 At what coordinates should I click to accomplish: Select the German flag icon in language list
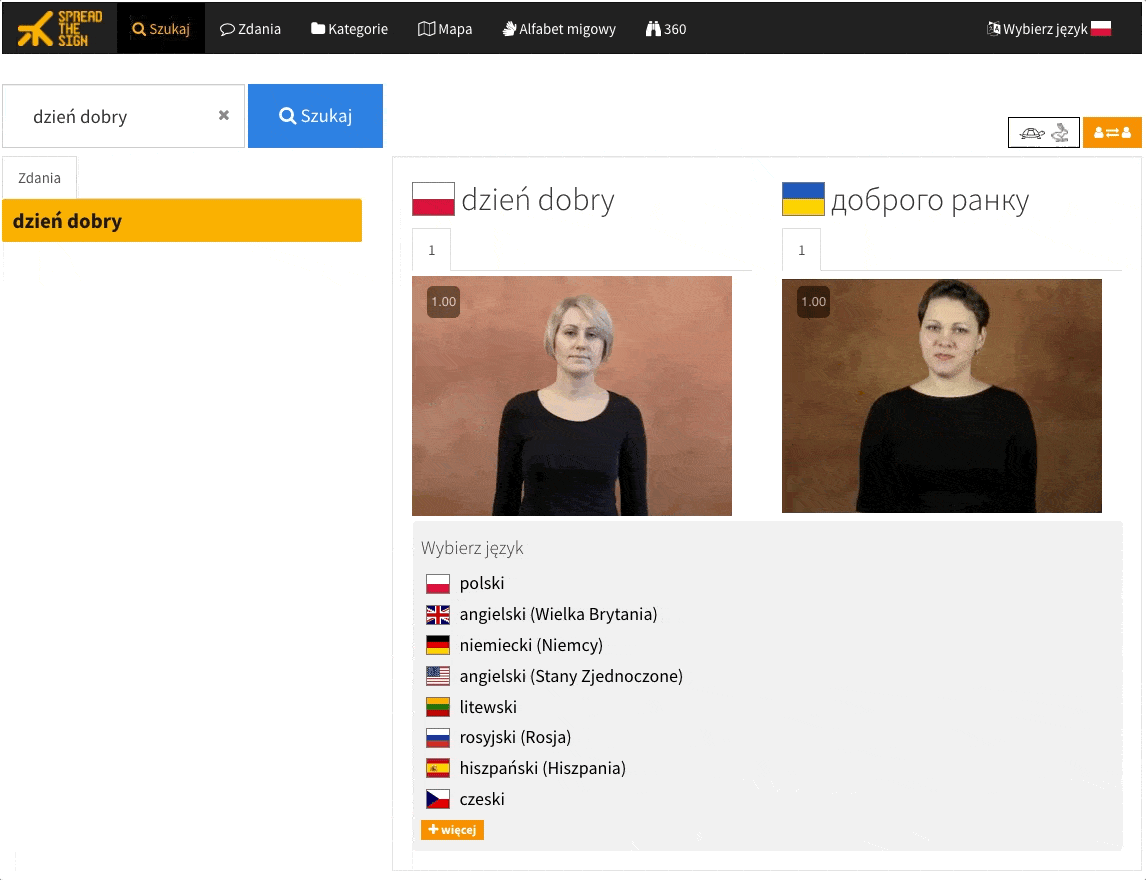(x=438, y=645)
